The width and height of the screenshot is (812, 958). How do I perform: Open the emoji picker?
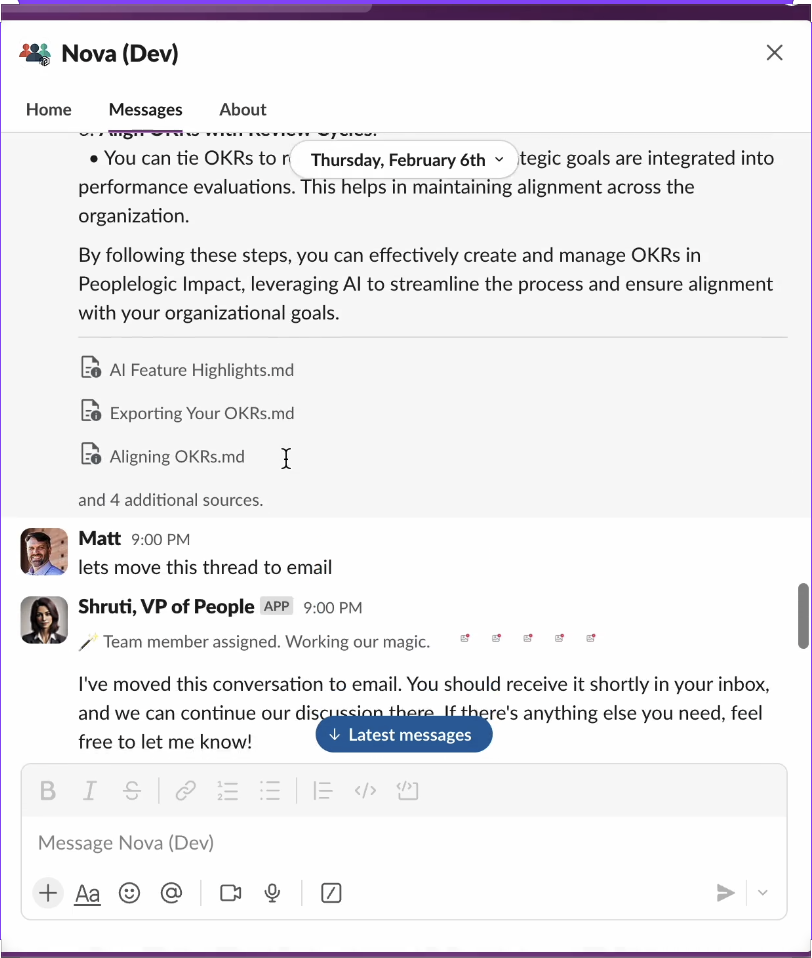click(x=130, y=893)
